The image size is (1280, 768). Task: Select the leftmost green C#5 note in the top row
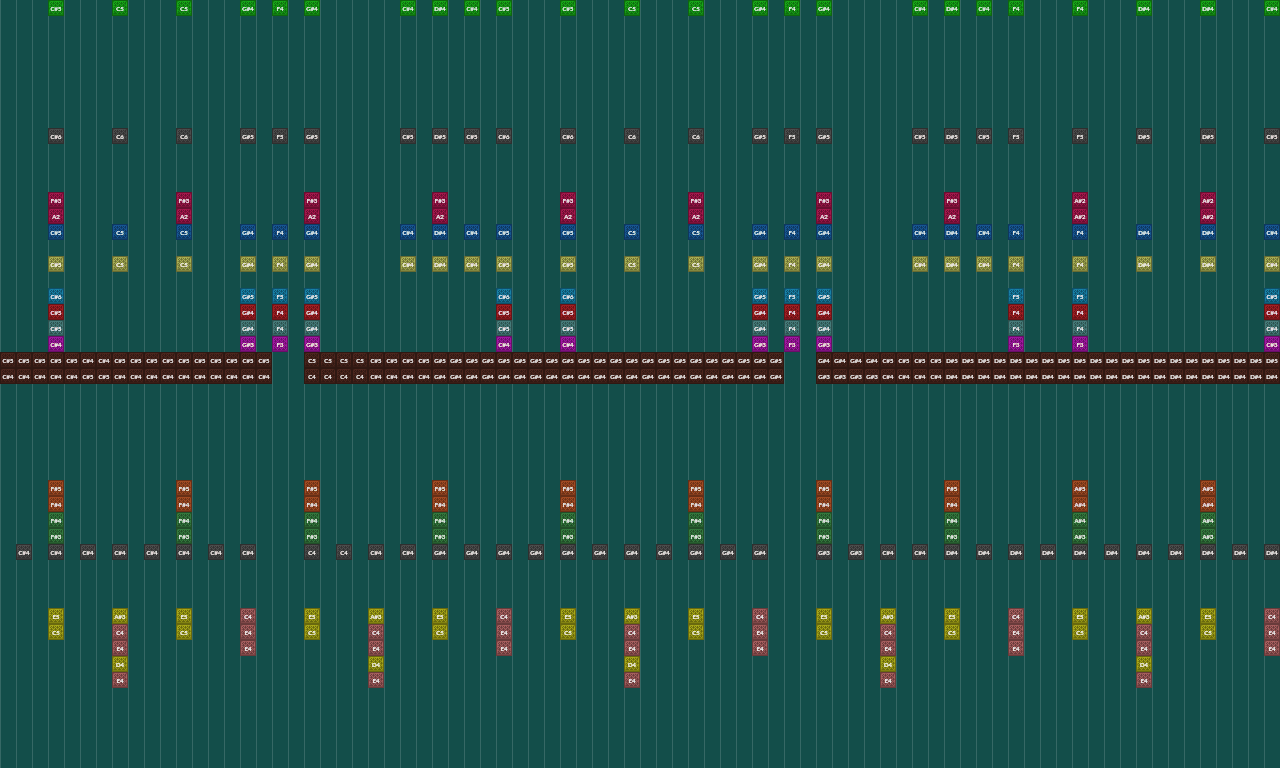coord(56,8)
